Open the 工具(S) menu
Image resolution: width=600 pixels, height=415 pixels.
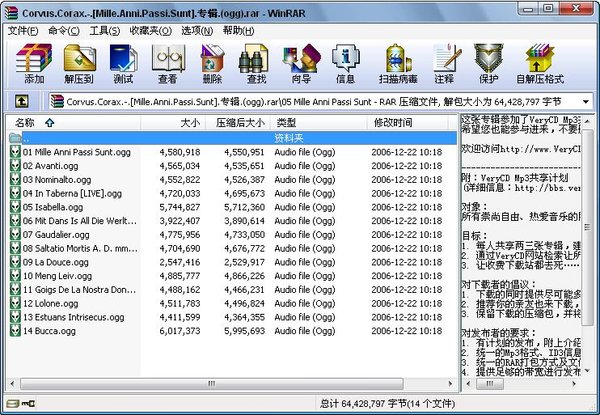pyautogui.click(x=104, y=31)
